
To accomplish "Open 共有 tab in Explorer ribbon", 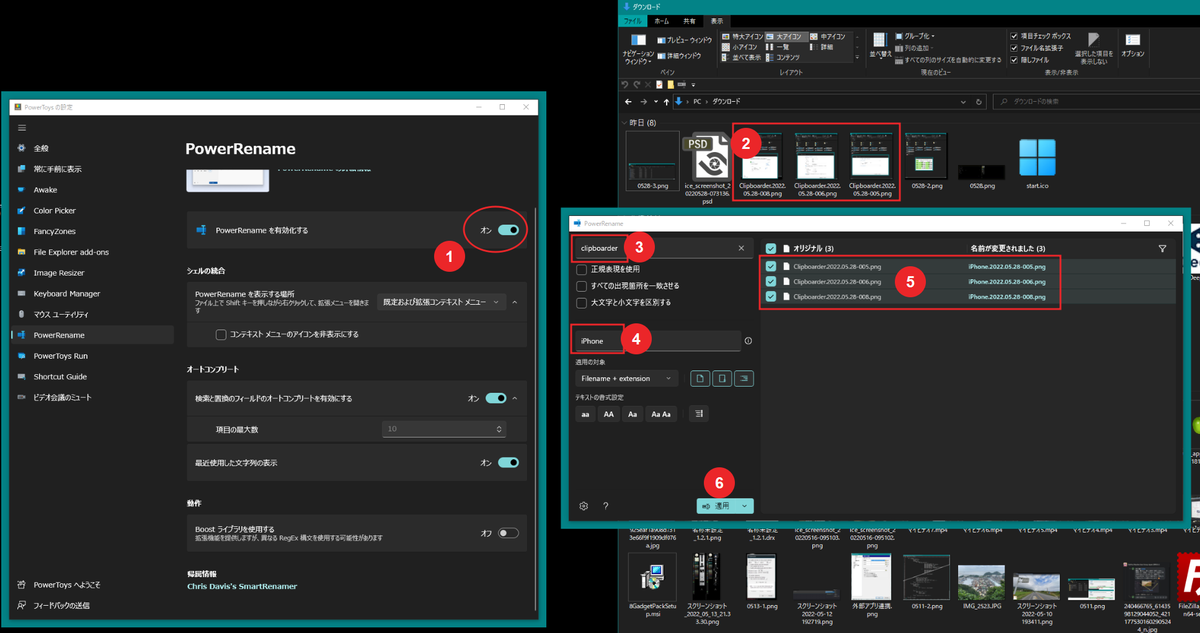I will pos(690,20).
